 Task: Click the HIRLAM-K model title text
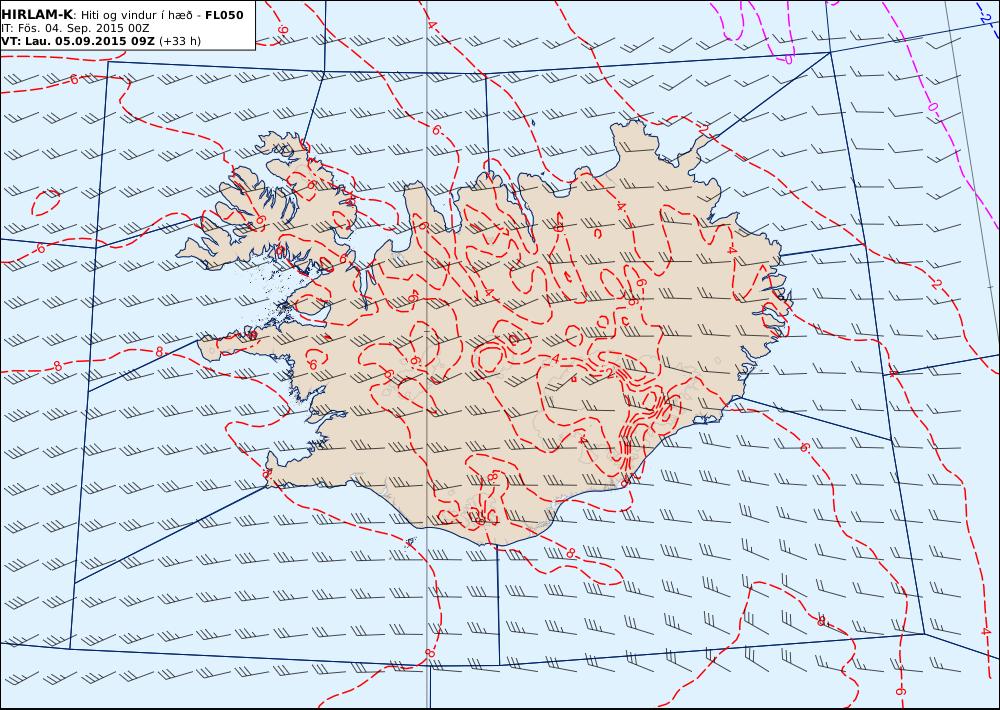pyautogui.click(x=37, y=15)
